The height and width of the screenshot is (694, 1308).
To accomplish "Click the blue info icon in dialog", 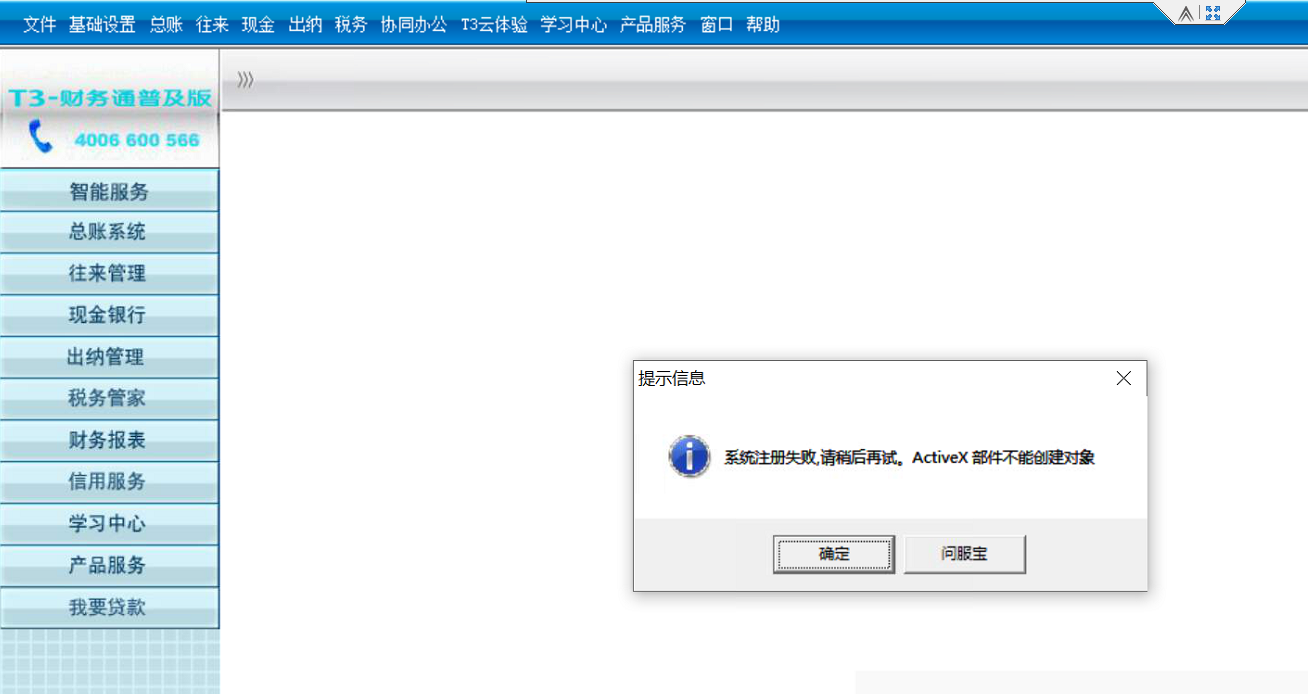I will click(689, 457).
